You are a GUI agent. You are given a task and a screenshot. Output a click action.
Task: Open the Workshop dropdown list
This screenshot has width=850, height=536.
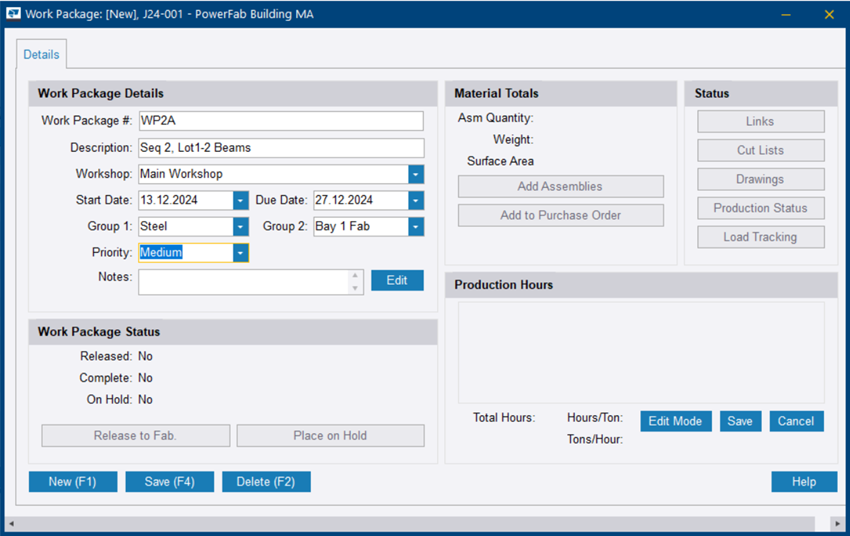416,174
